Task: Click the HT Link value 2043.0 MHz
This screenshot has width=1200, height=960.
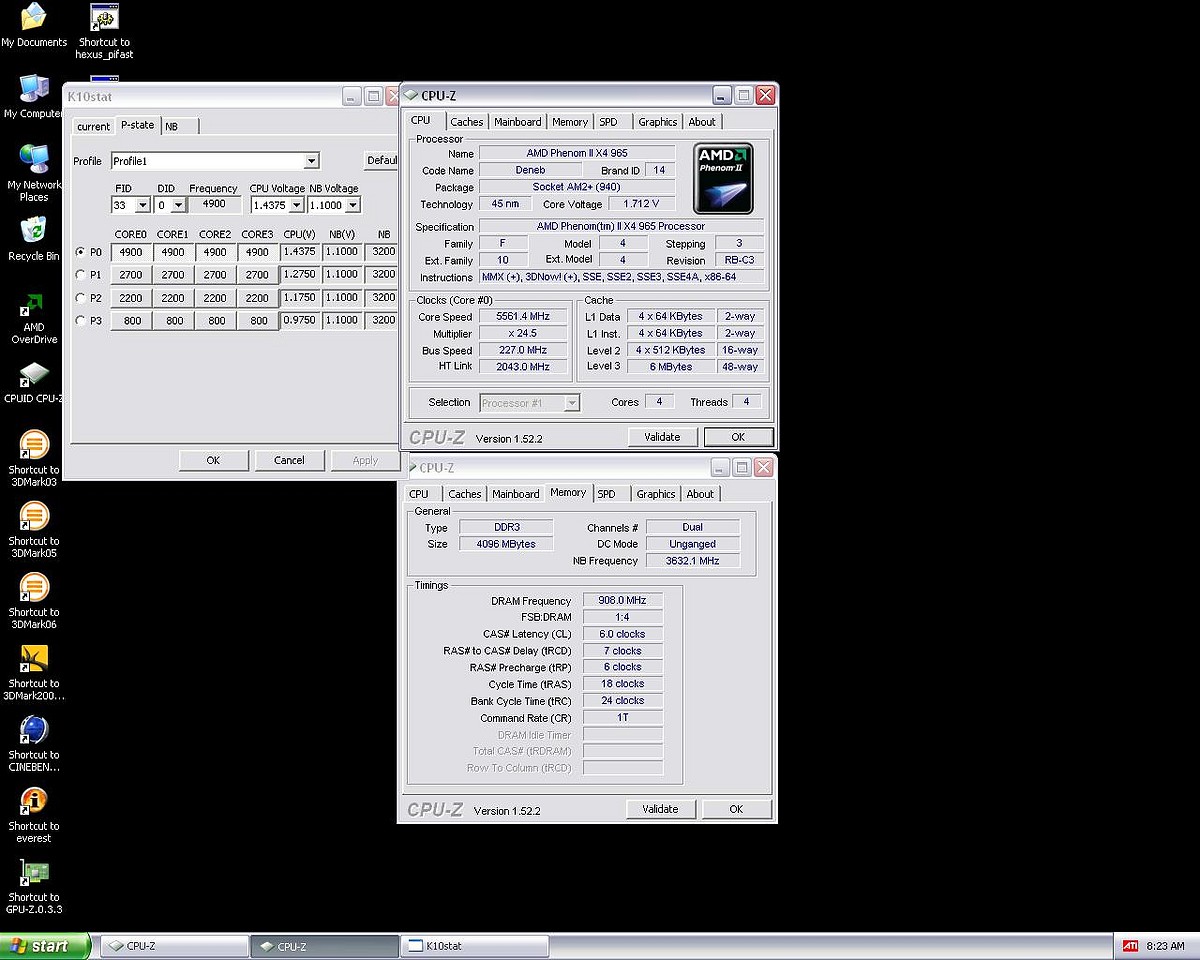Action: [525, 367]
